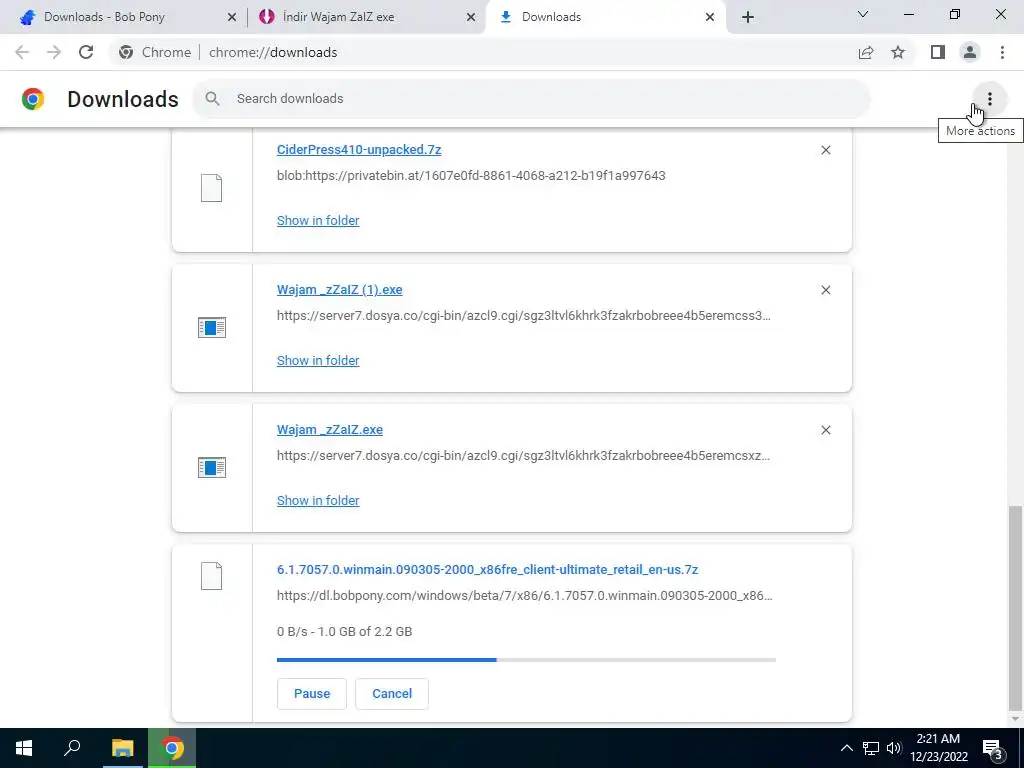Open a new tab with the plus icon
Image resolution: width=1024 pixels, height=768 pixels.
(x=748, y=17)
